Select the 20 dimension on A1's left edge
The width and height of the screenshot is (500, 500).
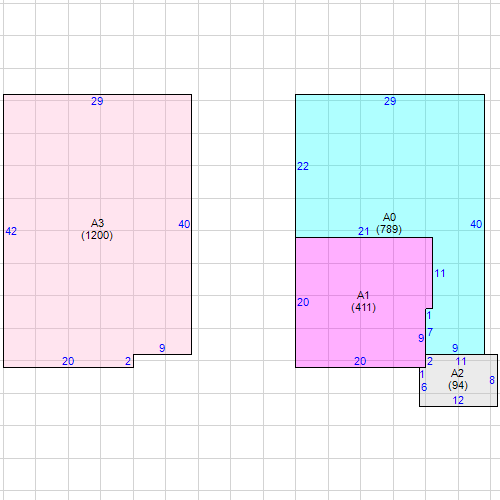[303, 302]
